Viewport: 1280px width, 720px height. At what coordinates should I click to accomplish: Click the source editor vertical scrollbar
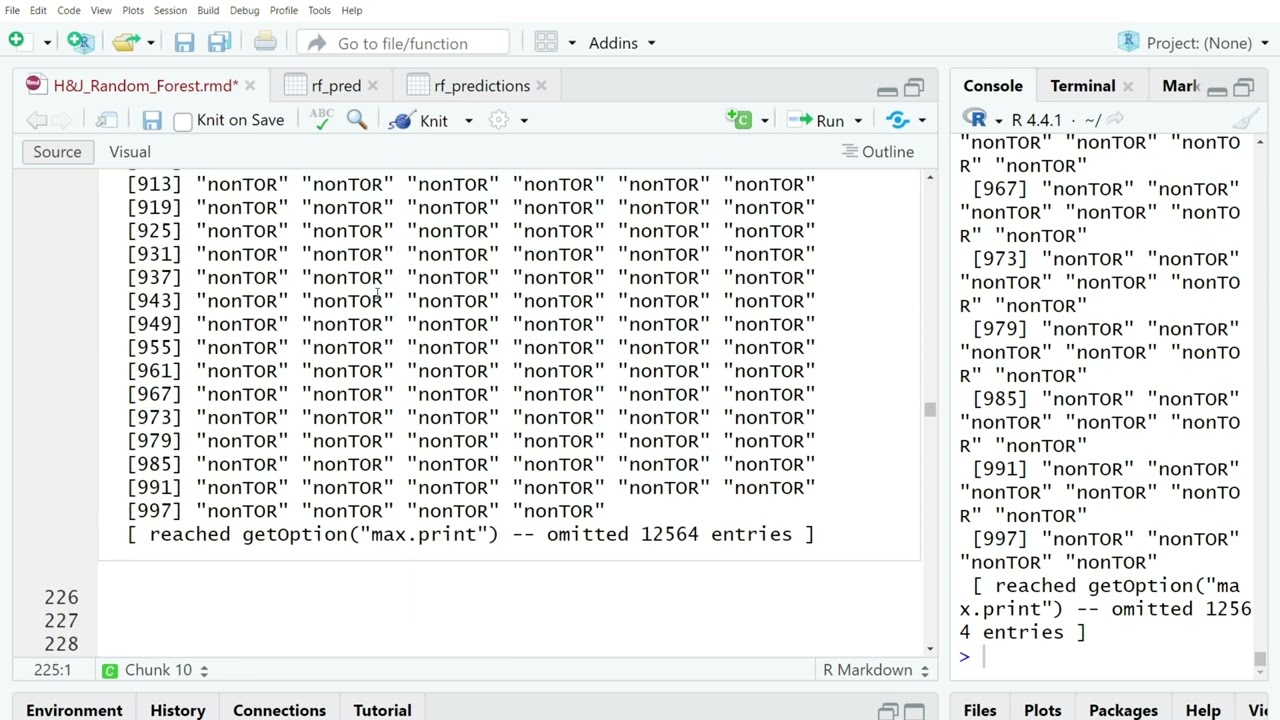929,410
